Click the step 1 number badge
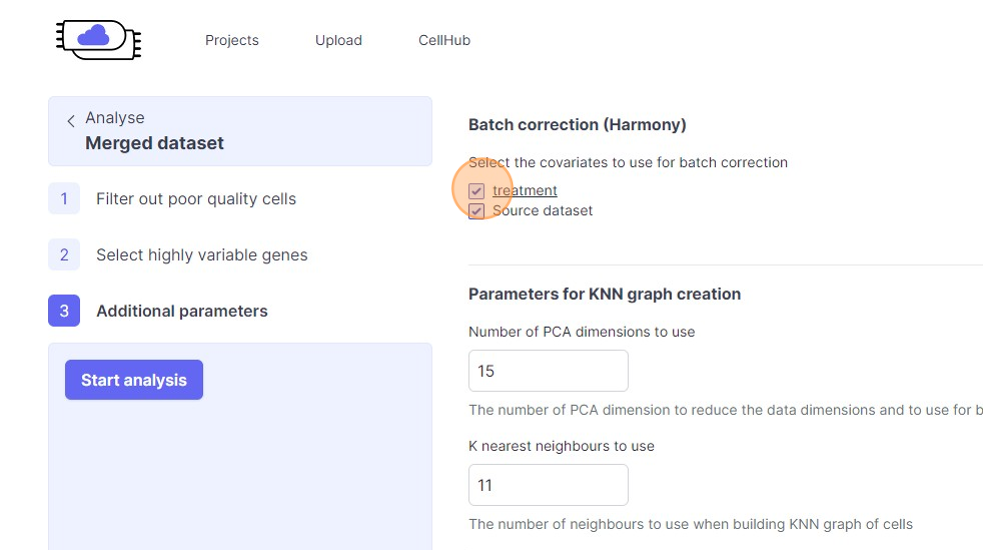This screenshot has height=550, width=983. [64, 199]
